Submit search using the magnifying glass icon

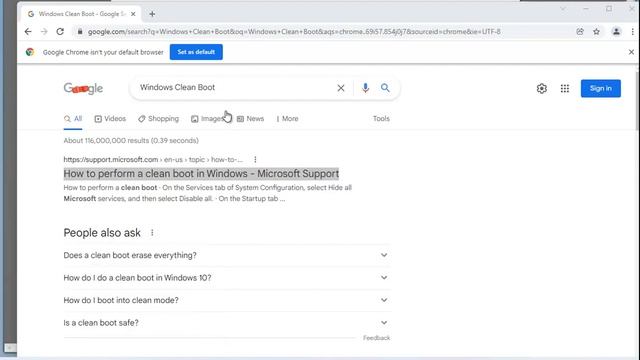[385, 88]
